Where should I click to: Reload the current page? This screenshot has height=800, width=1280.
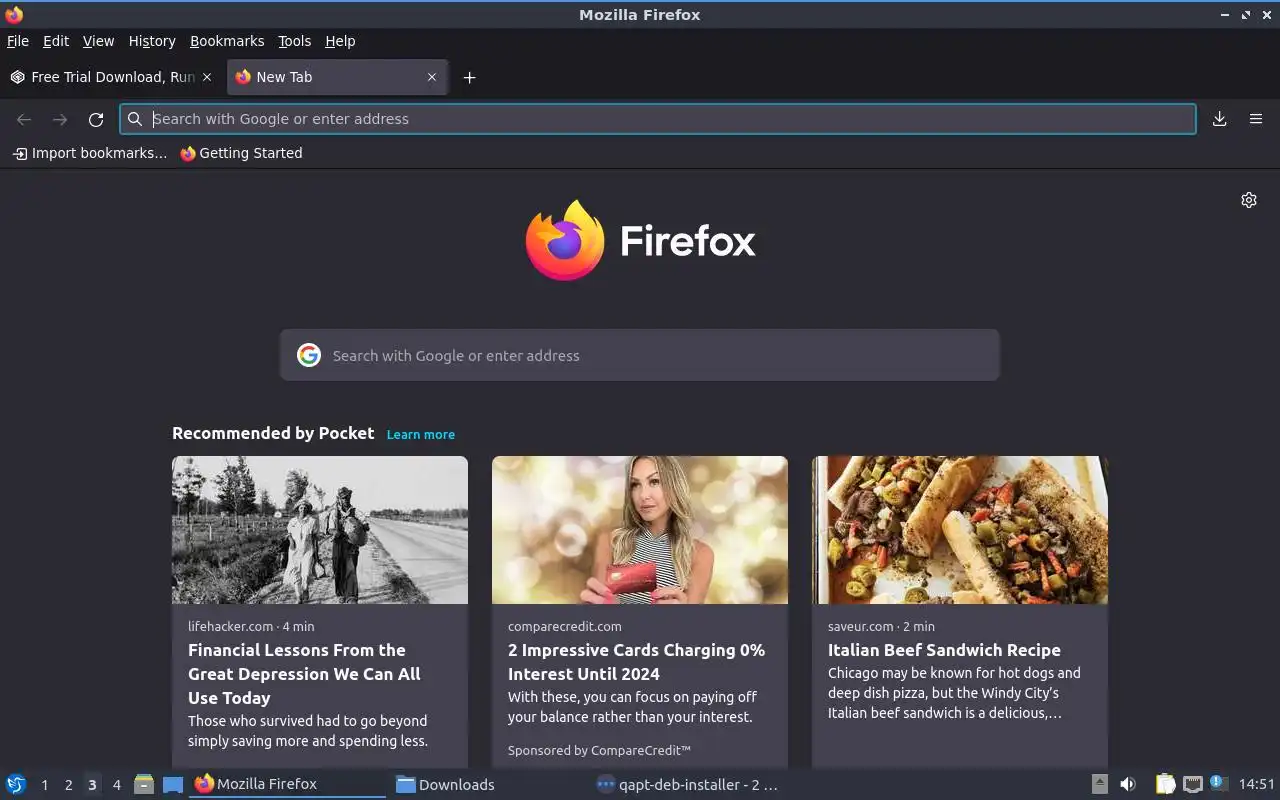point(96,119)
